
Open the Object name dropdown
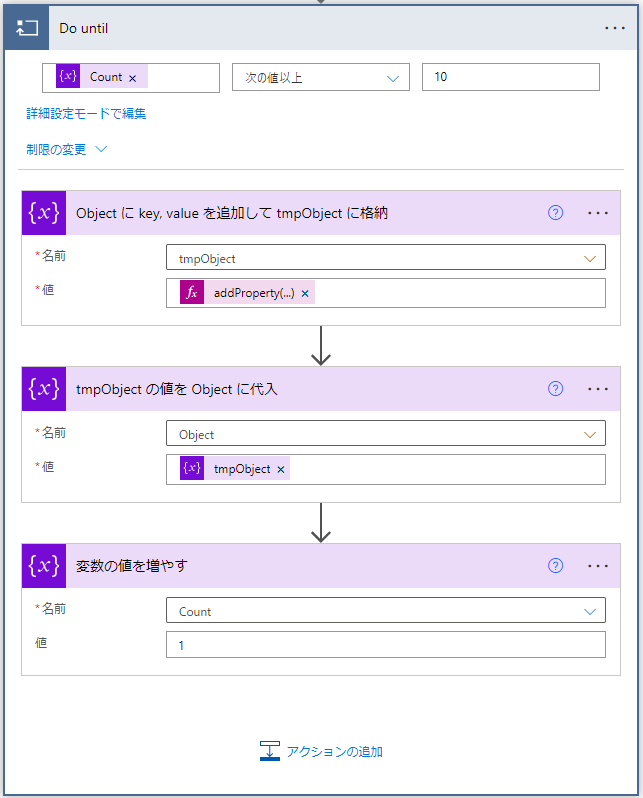coord(386,434)
